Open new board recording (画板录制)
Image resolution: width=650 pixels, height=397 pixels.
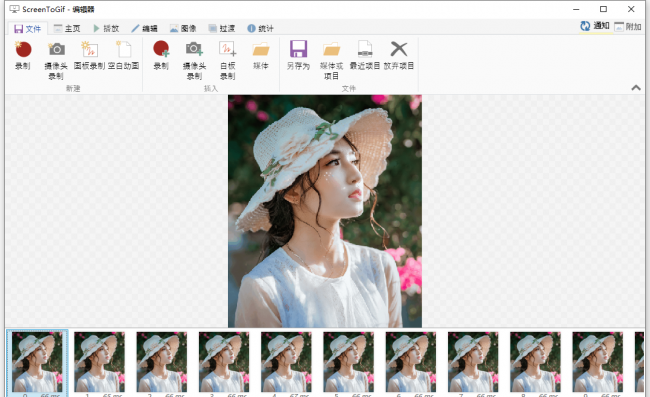pos(89,56)
